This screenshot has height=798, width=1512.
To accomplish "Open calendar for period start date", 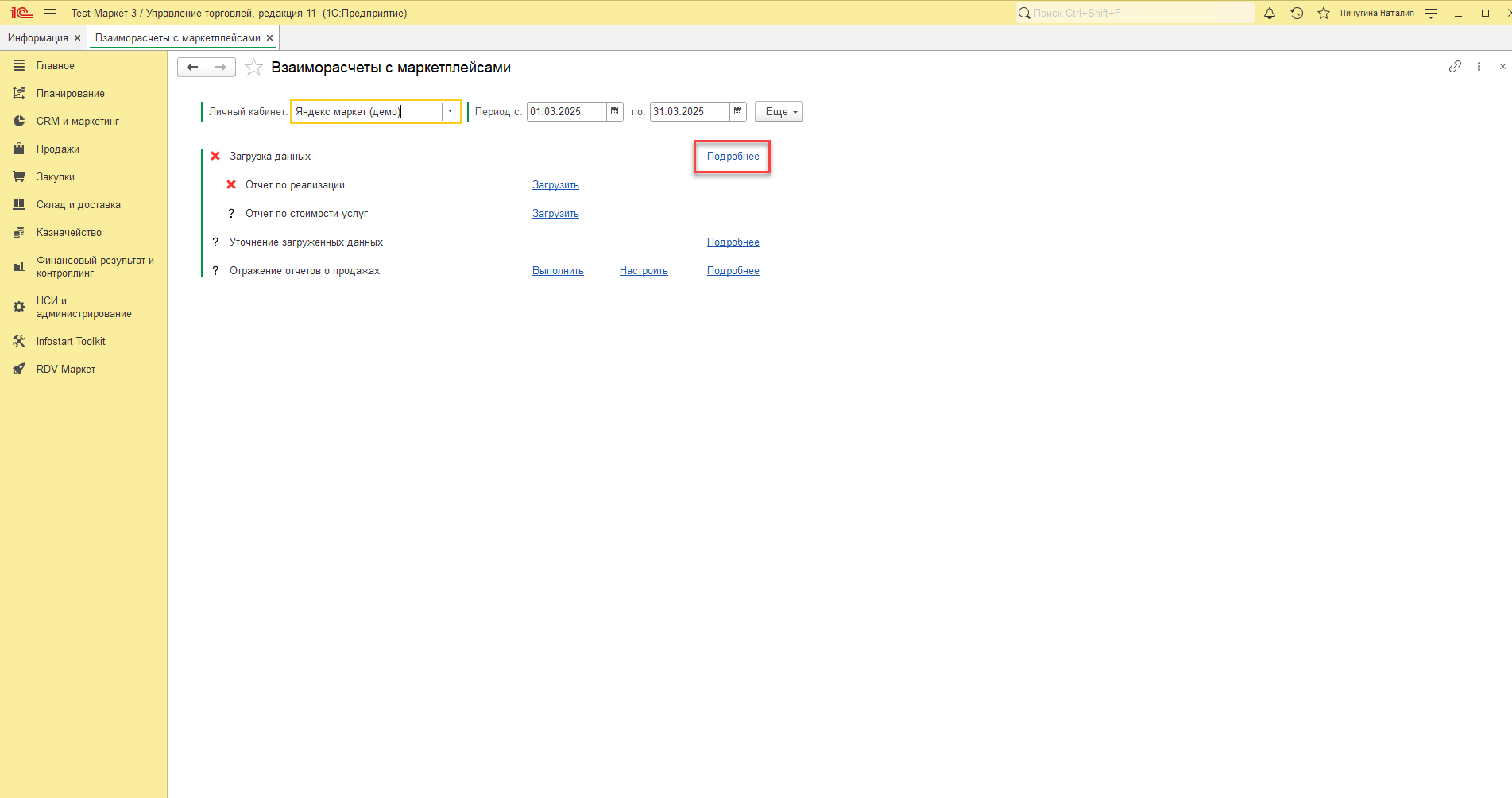I will coord(614,111).
